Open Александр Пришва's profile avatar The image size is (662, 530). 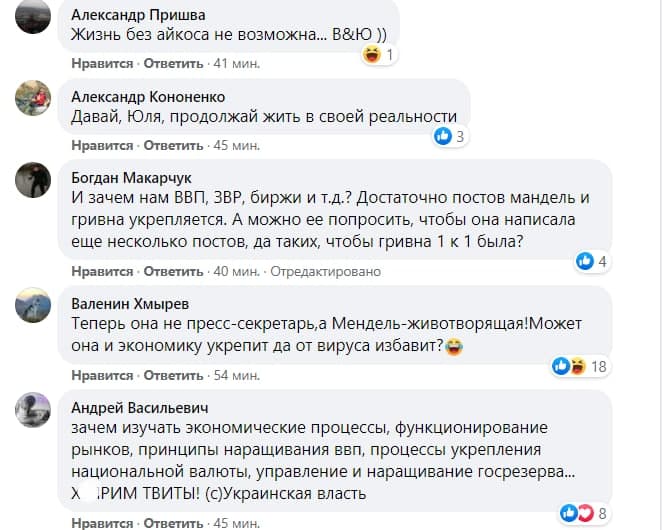tap(34, 16)
